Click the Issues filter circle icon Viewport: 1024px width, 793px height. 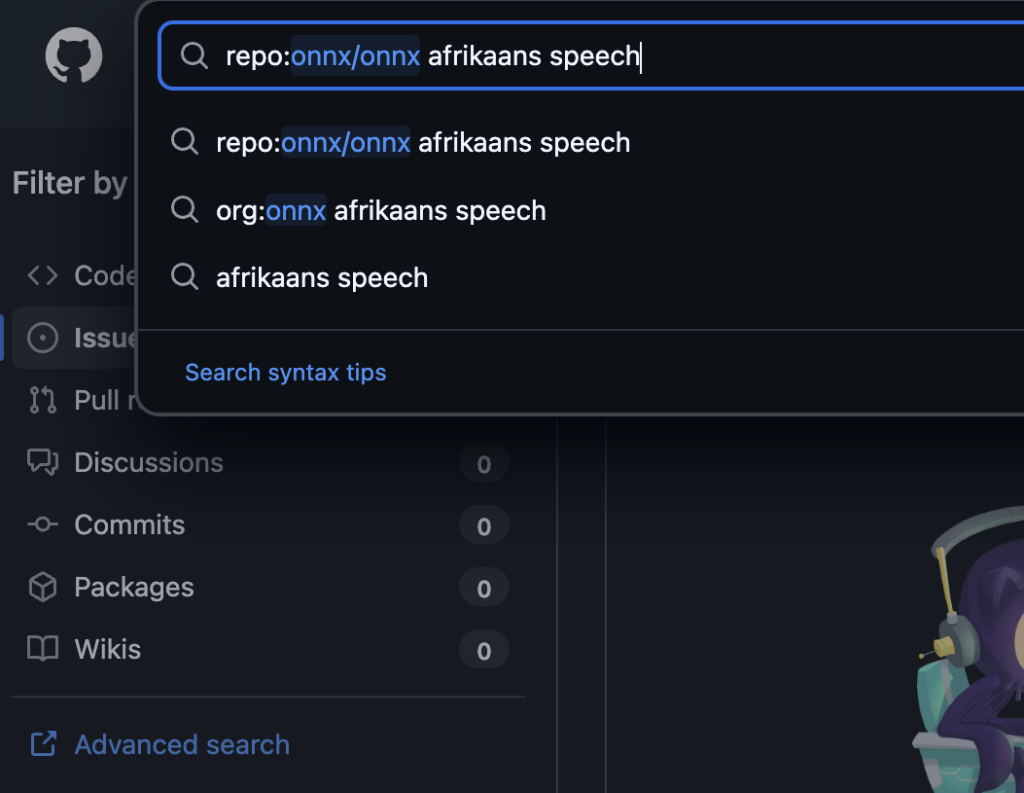click(42, 338)
